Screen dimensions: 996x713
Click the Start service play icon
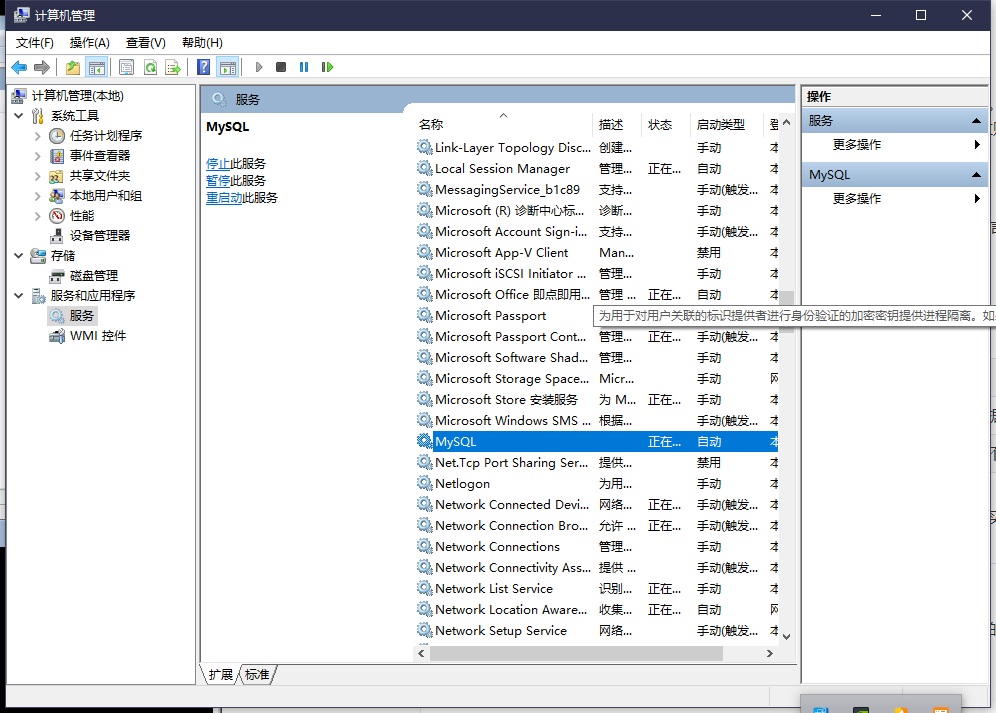pos(259,67)
